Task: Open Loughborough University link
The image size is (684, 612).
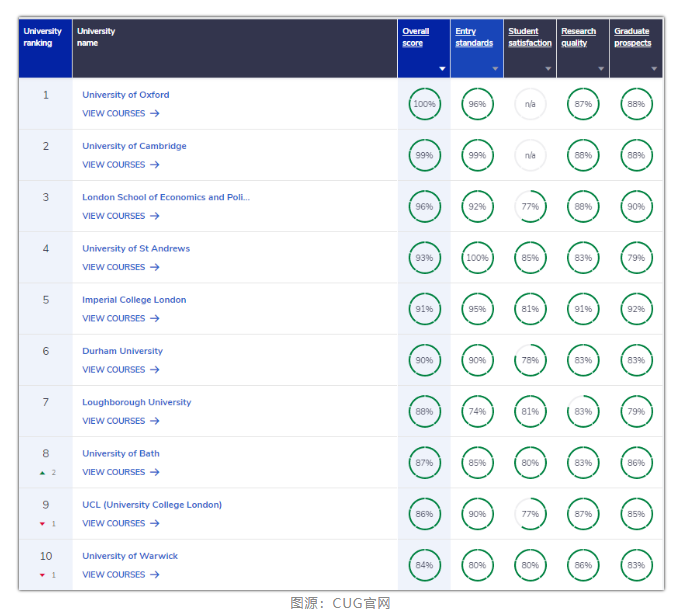Action: coord(137,402)
